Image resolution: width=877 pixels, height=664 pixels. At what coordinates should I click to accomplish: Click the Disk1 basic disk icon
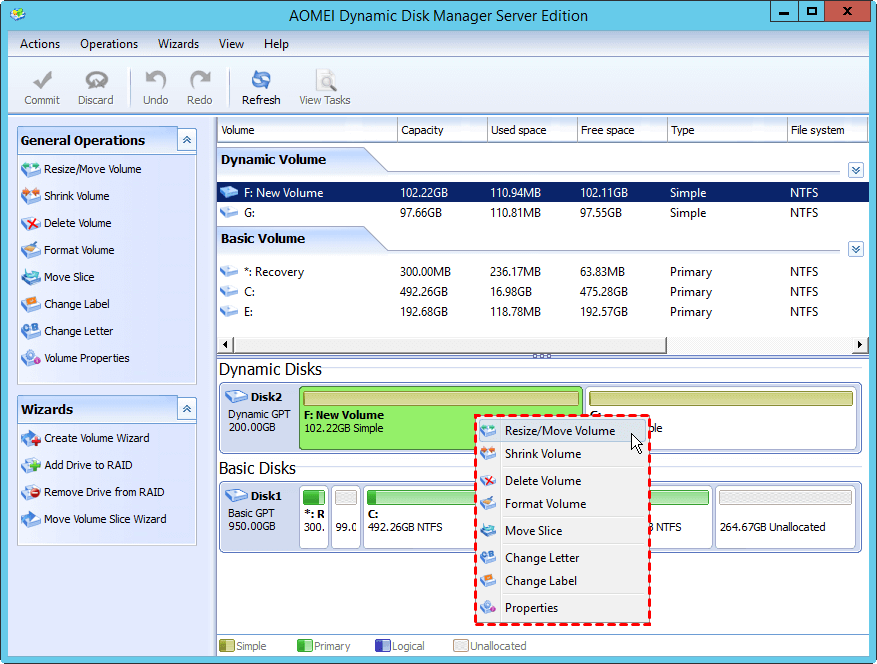click(x=237, y=496)
